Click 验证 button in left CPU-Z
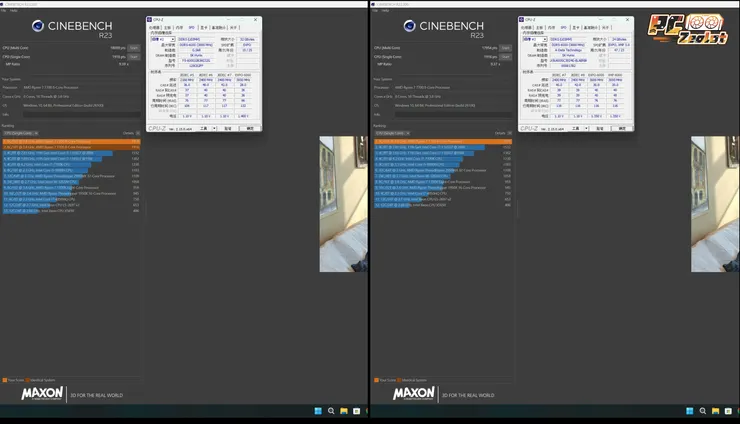The width and height of the screenshot is (740, 424). click(x=227, y=128)
